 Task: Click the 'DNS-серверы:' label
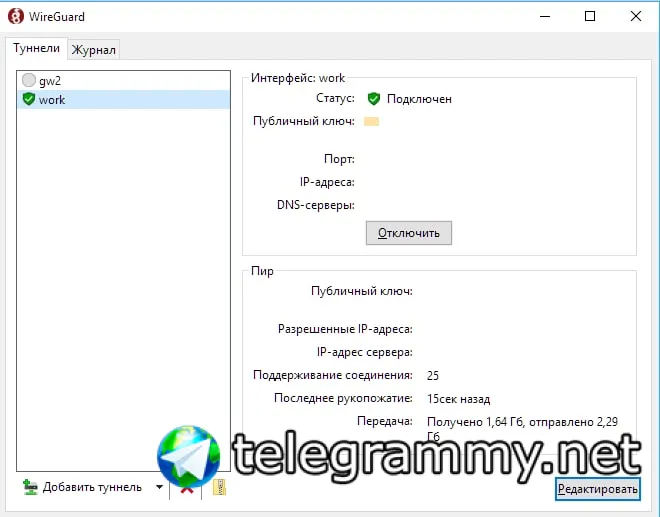[x=316, y=205]
